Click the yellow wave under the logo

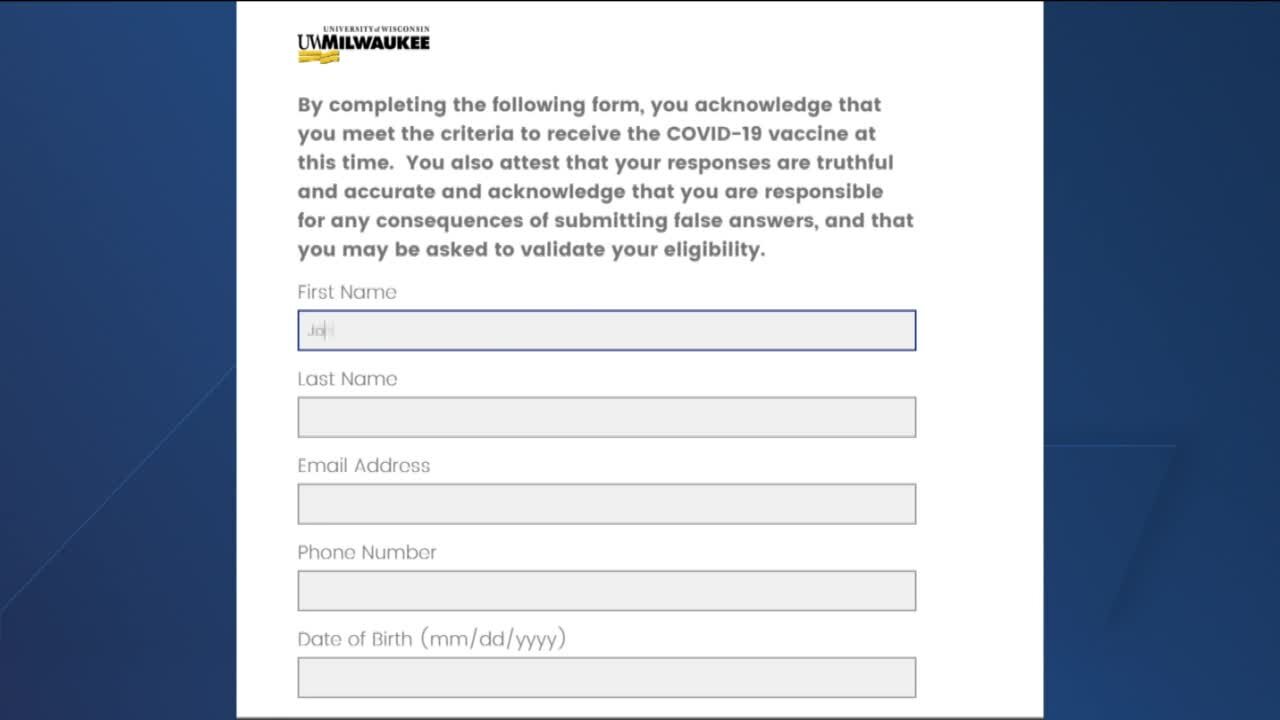pyautogui.click(x=318, y=57)
